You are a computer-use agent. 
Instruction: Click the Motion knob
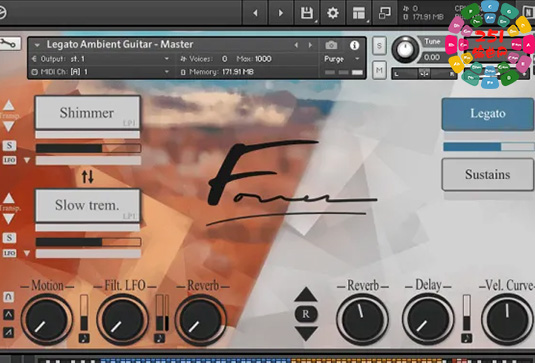coord(47,320)
